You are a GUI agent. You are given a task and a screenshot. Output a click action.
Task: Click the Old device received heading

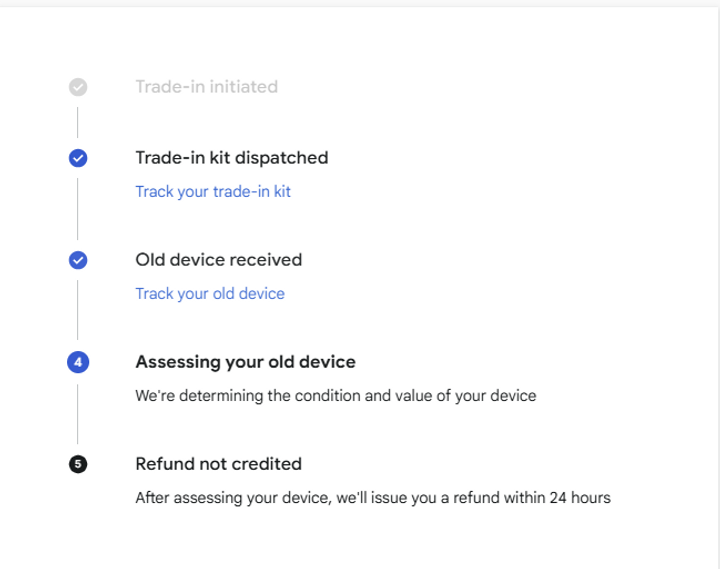point(219,260)
